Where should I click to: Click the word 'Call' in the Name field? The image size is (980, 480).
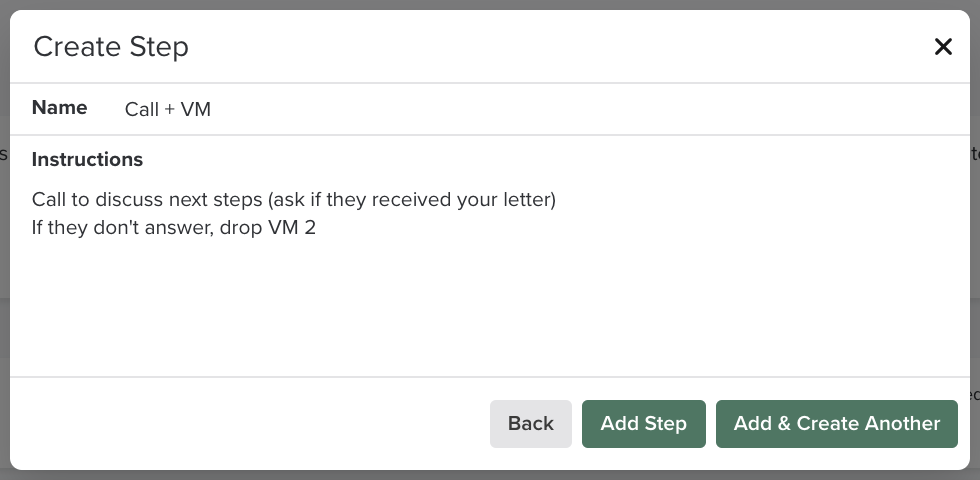[x=141, y=109]
